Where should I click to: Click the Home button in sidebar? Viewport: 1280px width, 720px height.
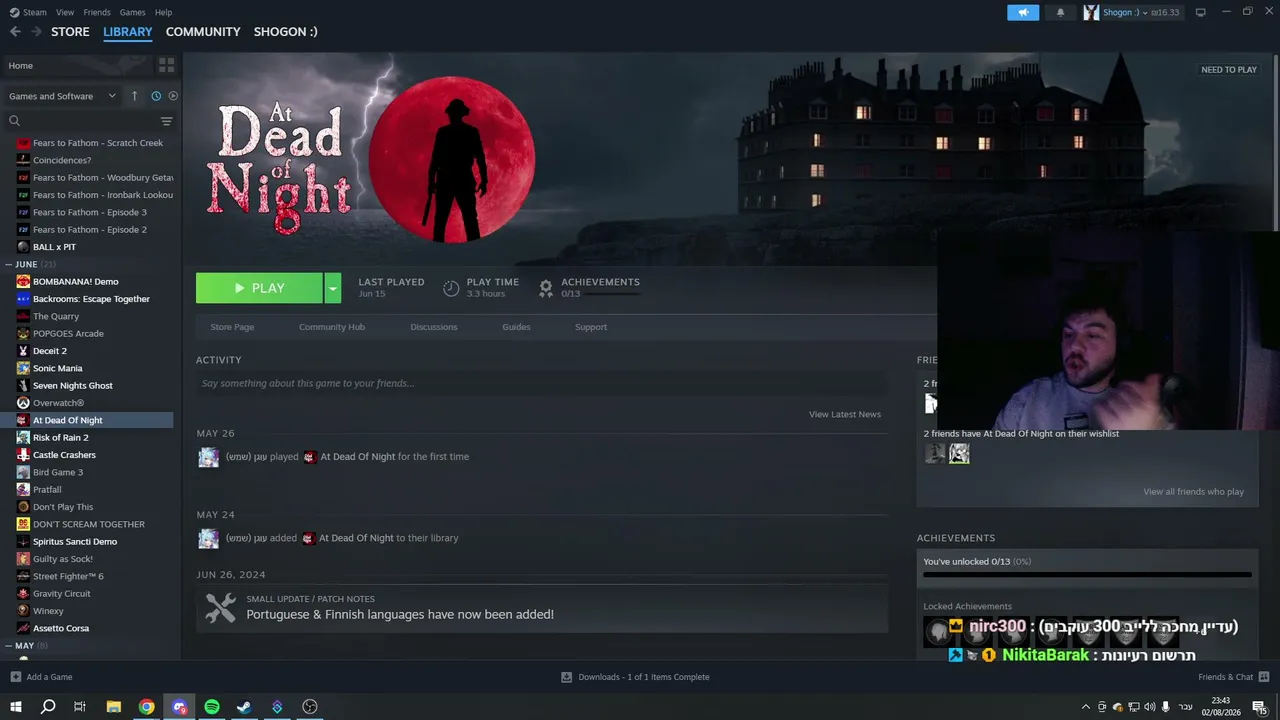click(x=78, y=65)
